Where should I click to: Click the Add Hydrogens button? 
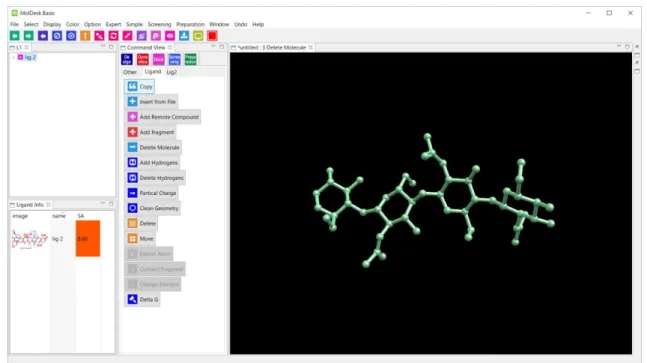[152, 163]
